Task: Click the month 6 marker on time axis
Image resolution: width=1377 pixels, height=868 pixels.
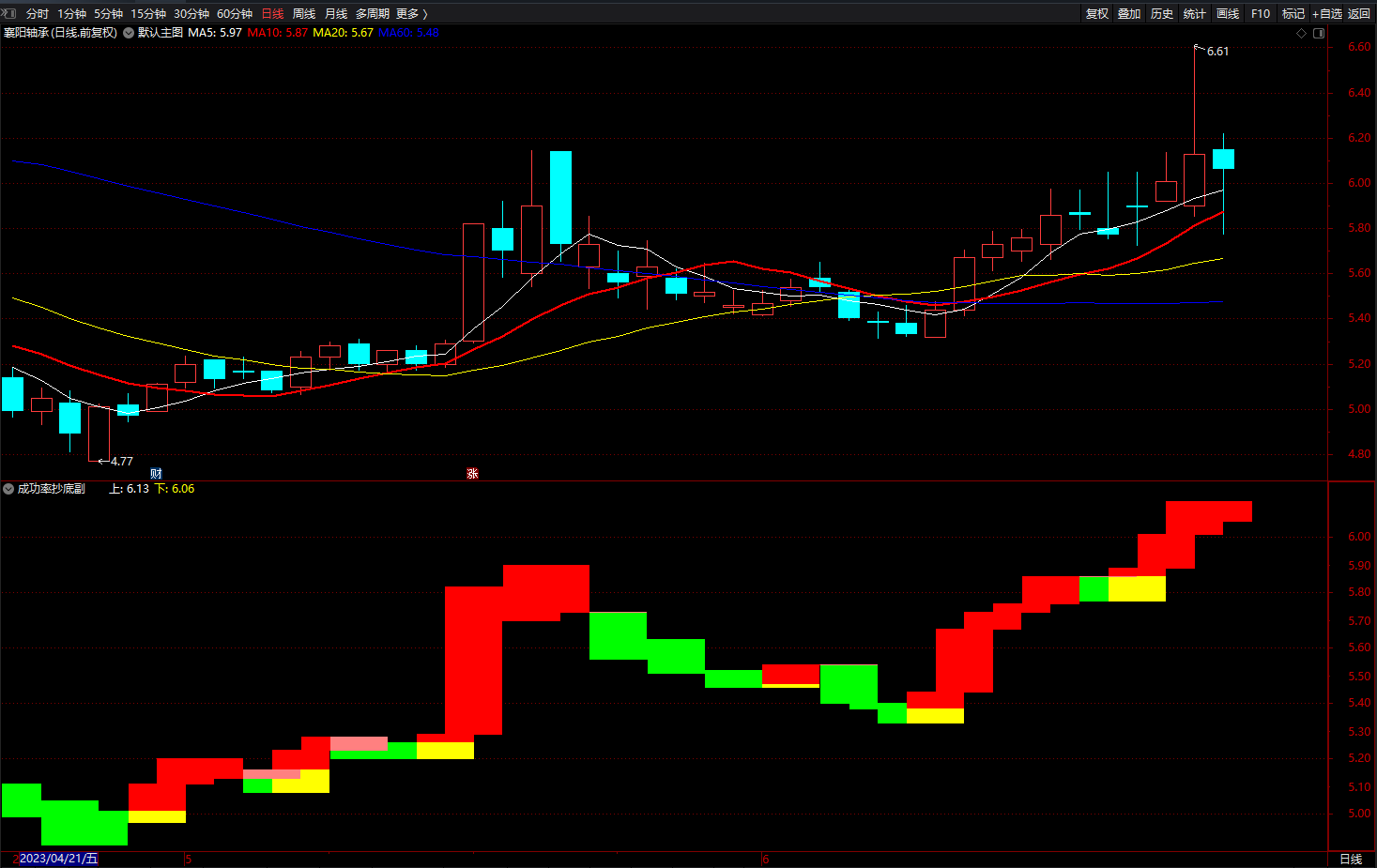Action: (x=766, y=860)
